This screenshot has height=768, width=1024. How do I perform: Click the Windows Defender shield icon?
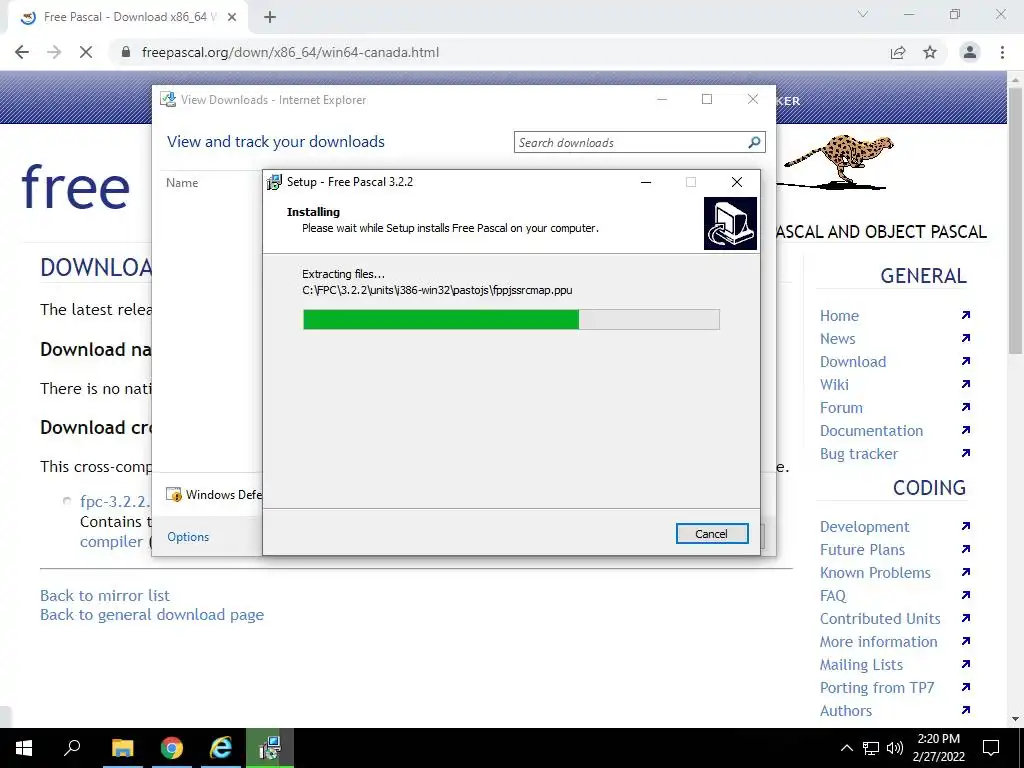[x=173, y=494]
